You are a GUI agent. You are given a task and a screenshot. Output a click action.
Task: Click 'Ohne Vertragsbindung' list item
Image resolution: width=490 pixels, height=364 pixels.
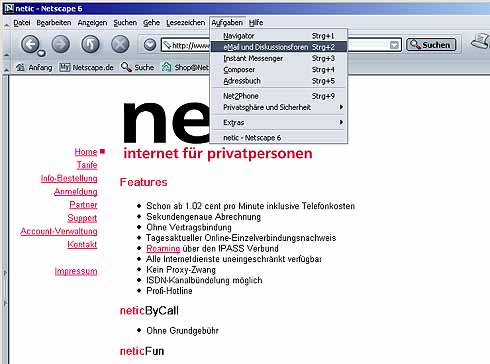[189, 227]
